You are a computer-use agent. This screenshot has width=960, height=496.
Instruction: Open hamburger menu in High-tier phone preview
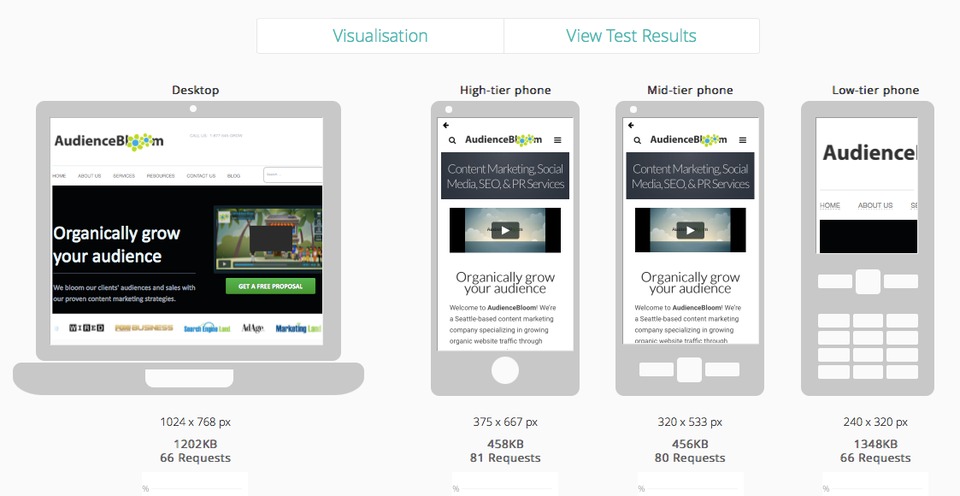[557, 141]
